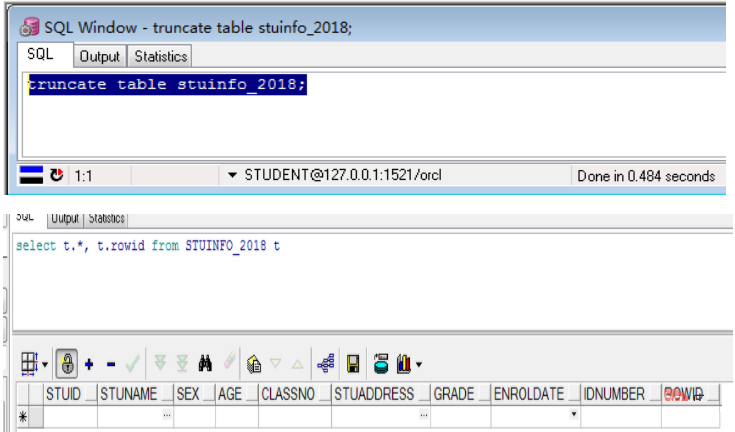Open the chart icon dropdown arrow

click(x=419, y=363)
